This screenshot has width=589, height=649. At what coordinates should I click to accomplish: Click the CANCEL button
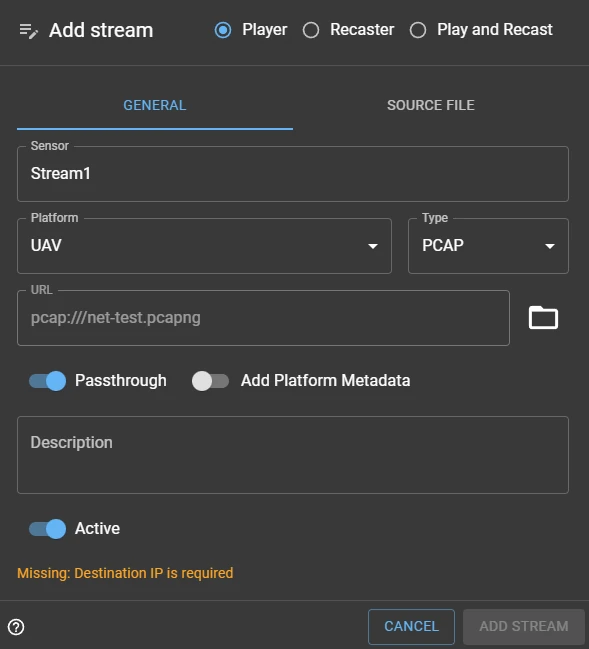pos(411,626)
